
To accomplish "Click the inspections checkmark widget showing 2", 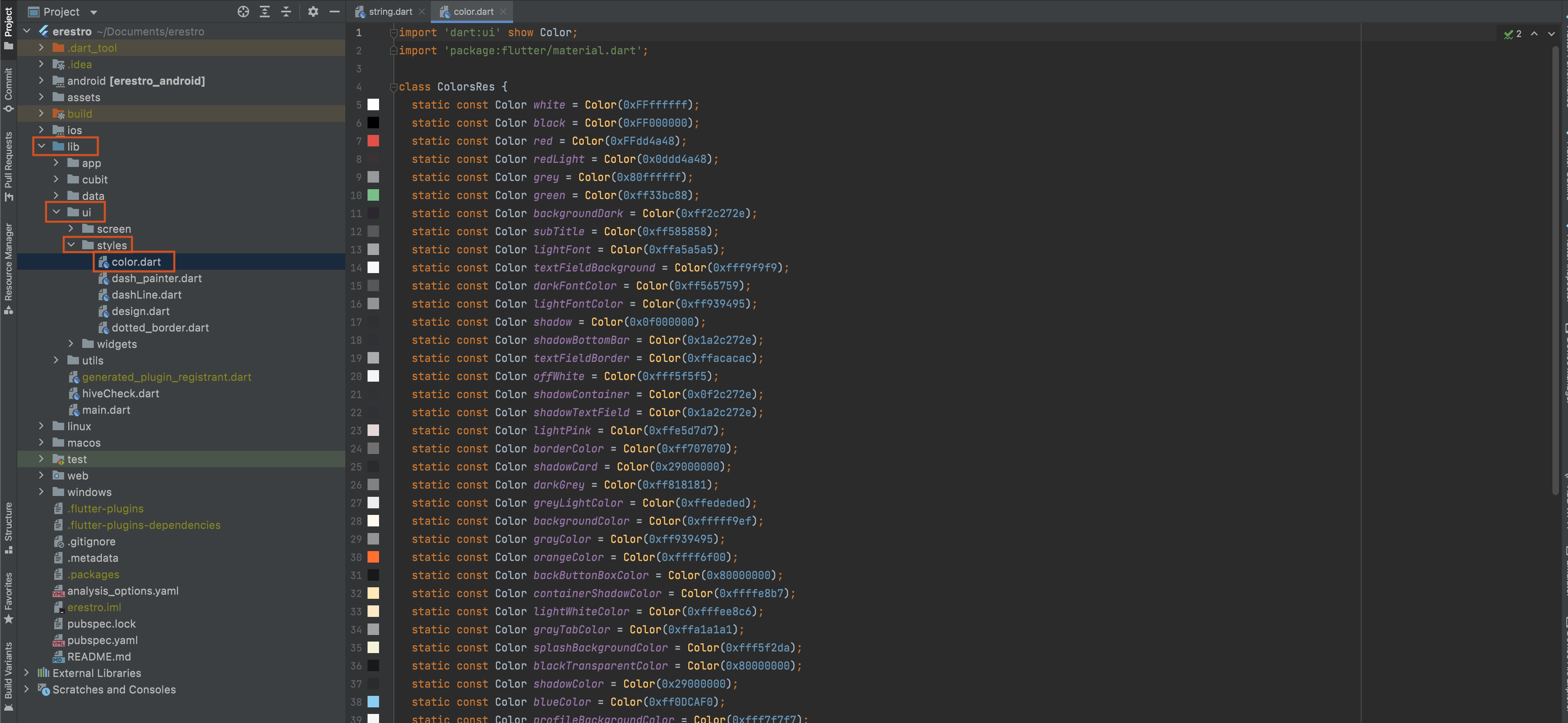I will pos(1512,34).
